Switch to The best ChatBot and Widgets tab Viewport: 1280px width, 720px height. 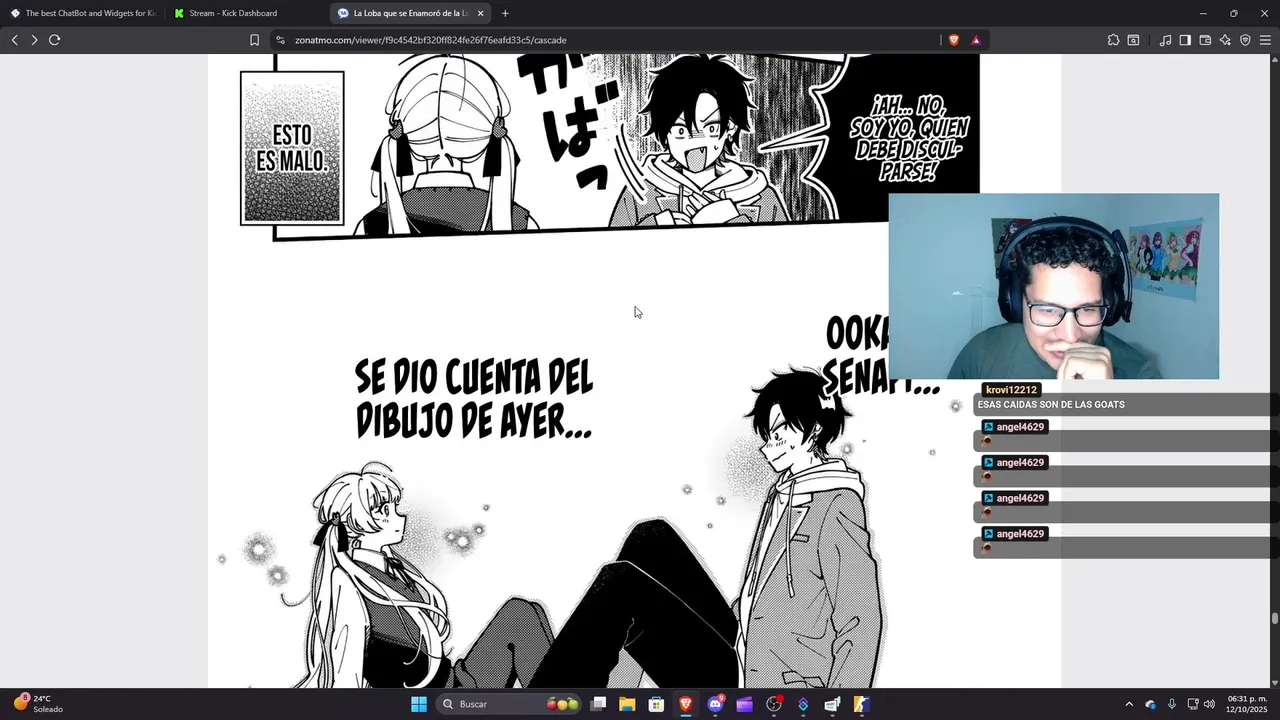[x=83, y=13]
